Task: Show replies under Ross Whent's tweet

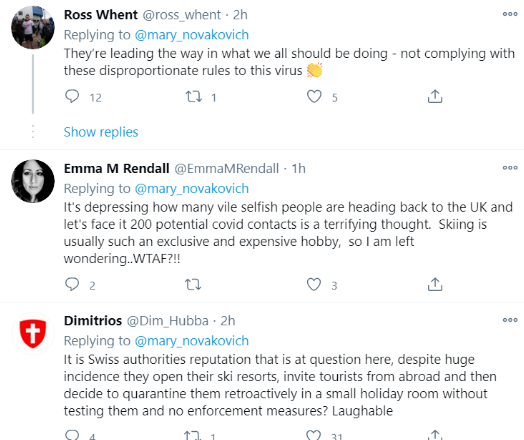Action: [101, 132]
